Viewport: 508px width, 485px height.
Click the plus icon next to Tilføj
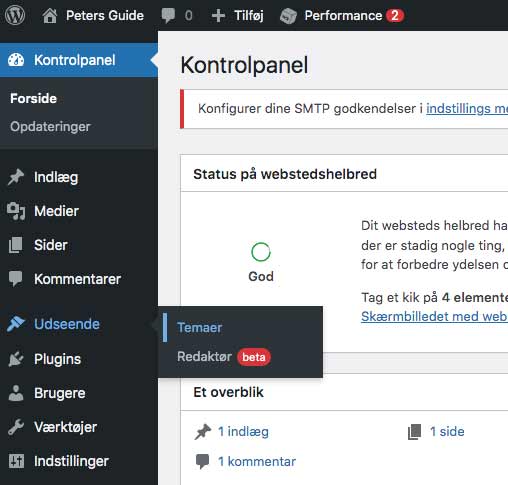[x=218, y=16]
